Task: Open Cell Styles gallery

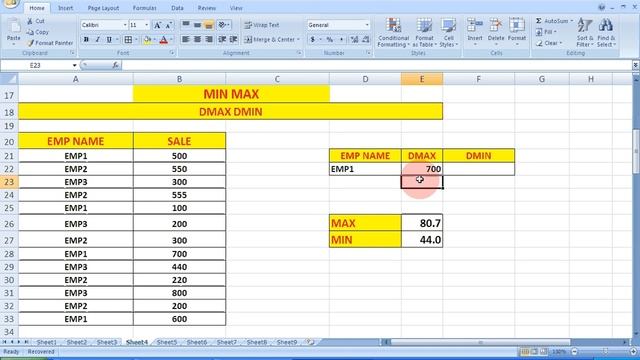Action: (x=449, y=33)
